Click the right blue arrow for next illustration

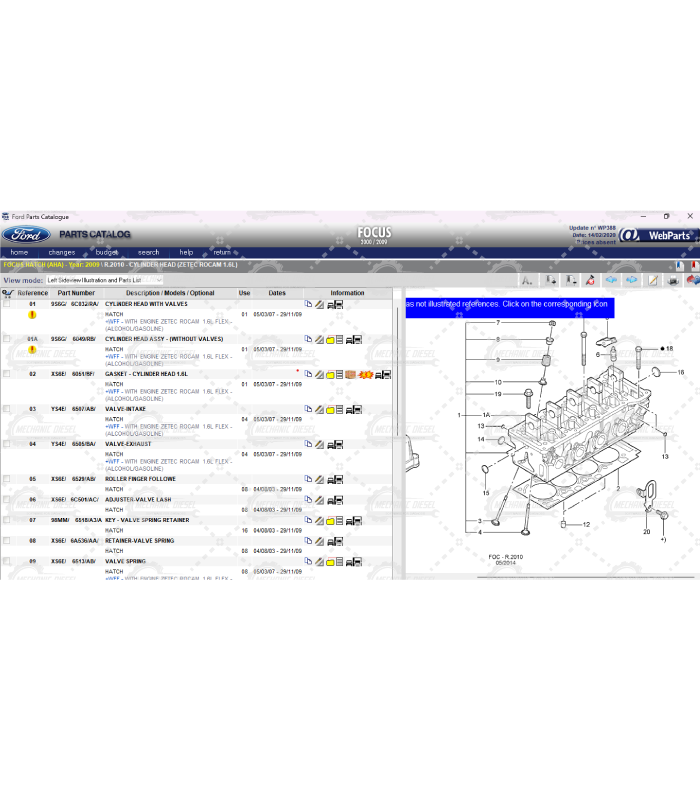point(632,281)
